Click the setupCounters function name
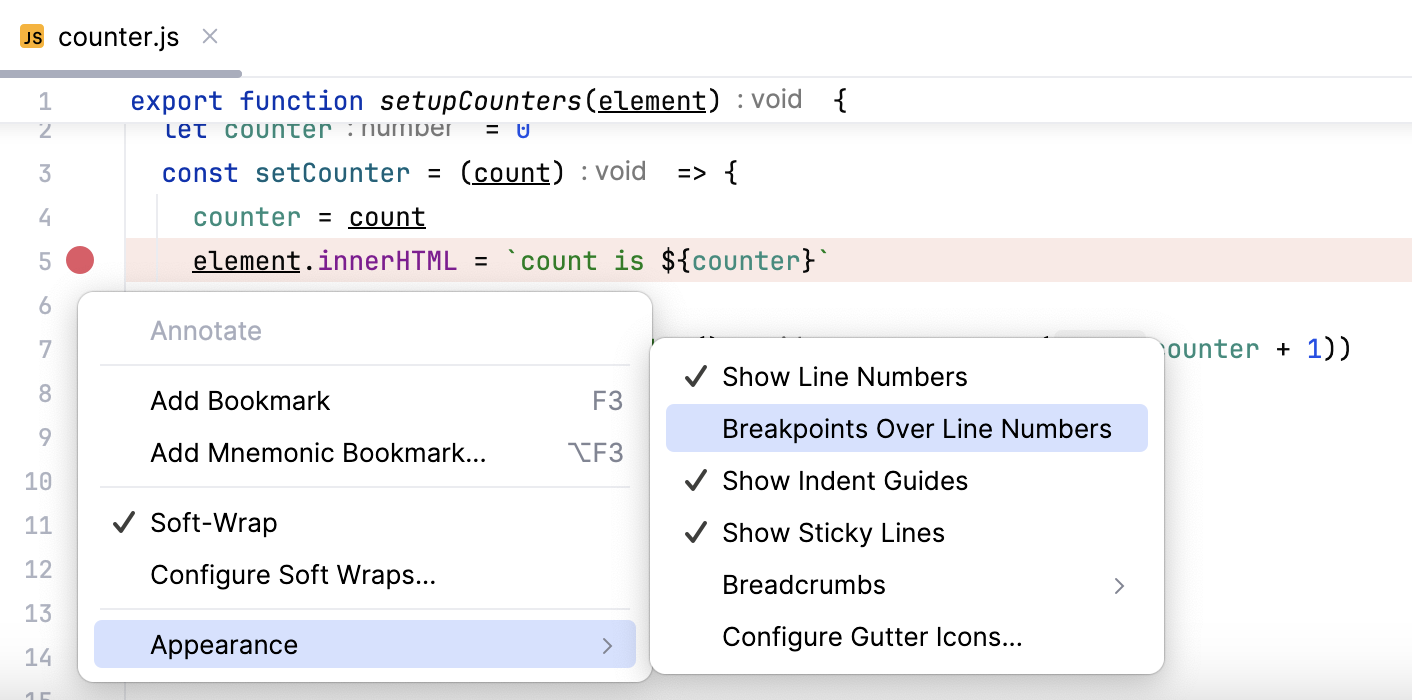1412x700 pixels. point(478,99)
